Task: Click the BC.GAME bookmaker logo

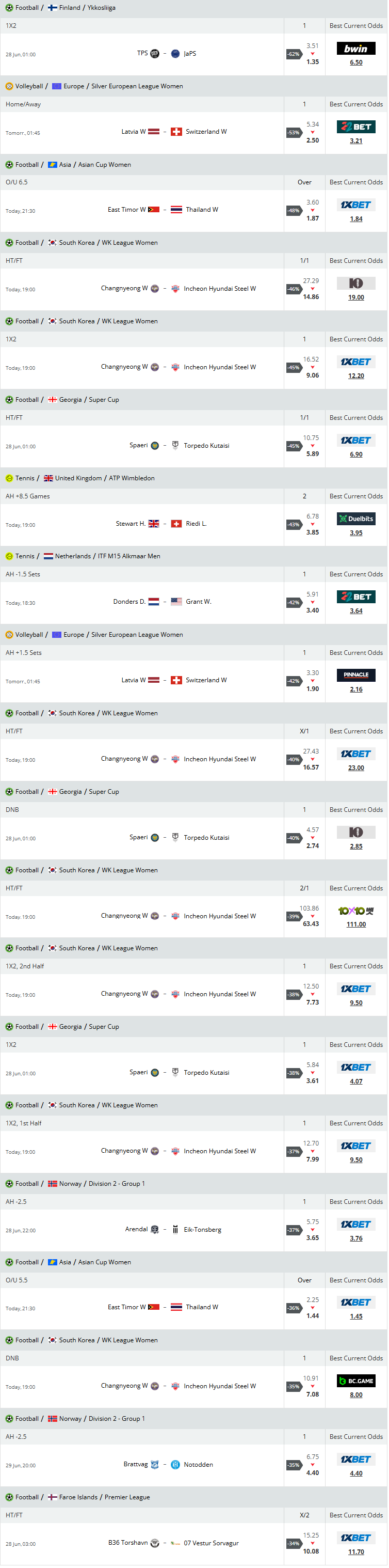Action: 356,1381
